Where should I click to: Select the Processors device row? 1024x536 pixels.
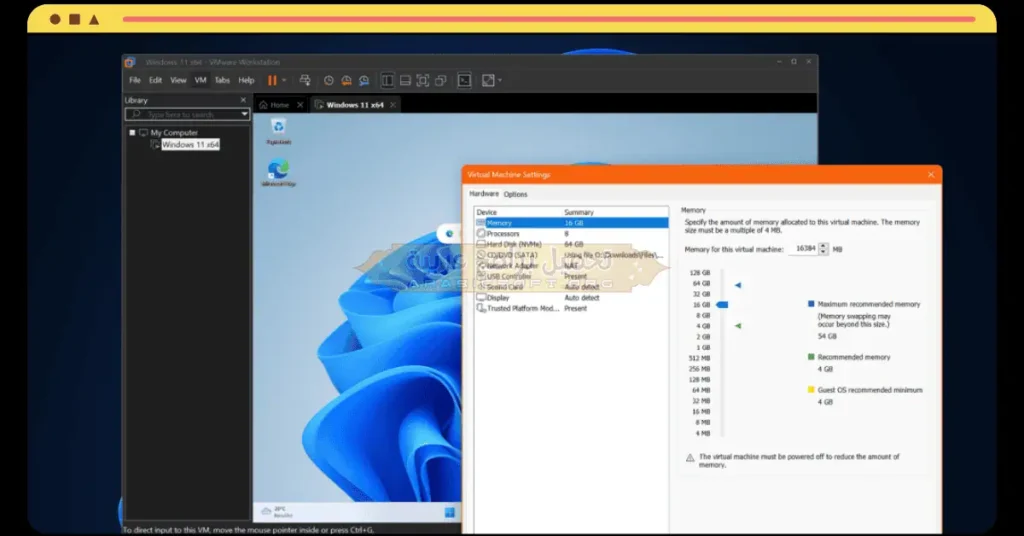point(572,234)
